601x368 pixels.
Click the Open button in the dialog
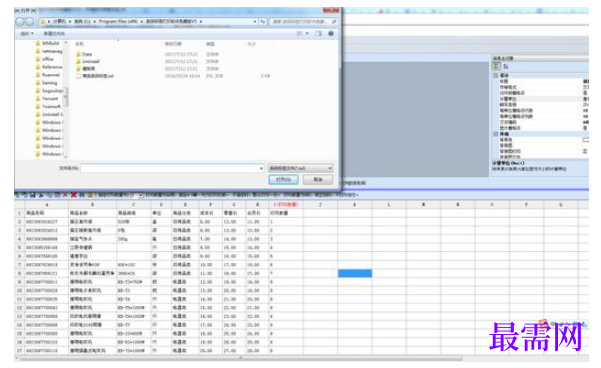[283, 179]
